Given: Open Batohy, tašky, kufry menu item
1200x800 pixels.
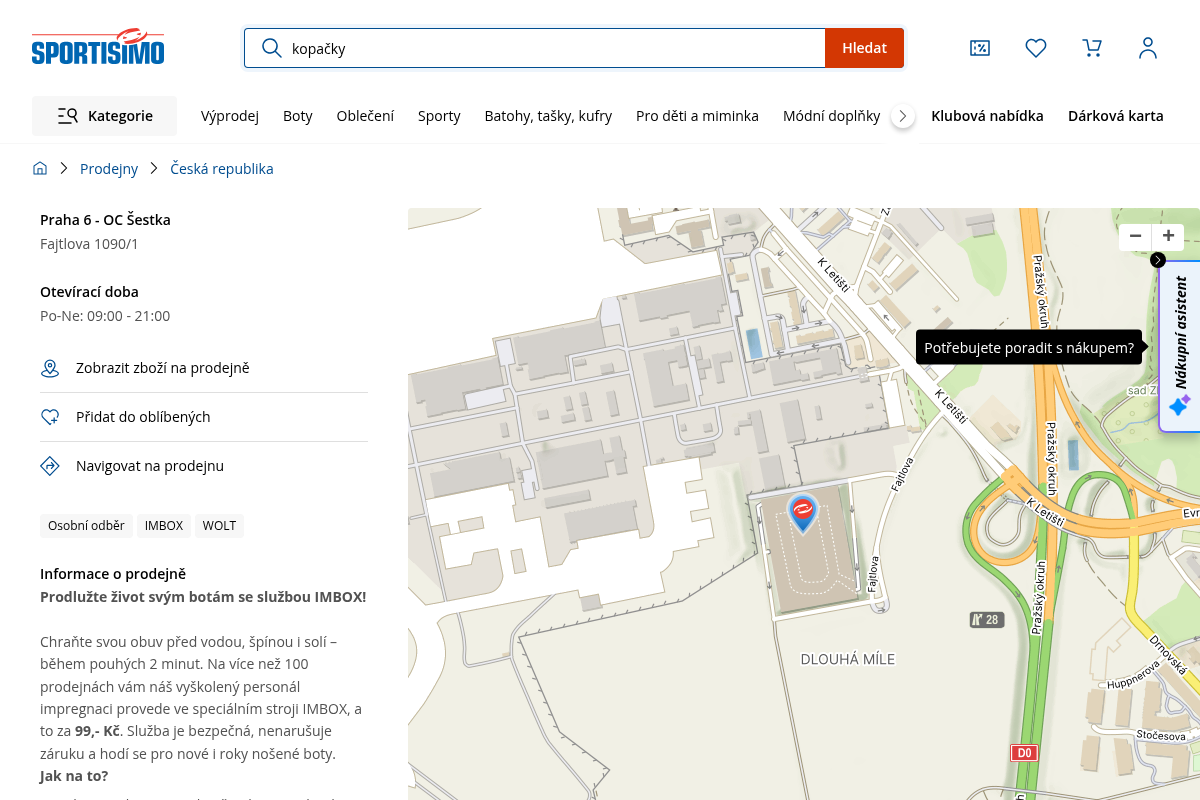Looking at the screenshot, I should click(548, 116).
